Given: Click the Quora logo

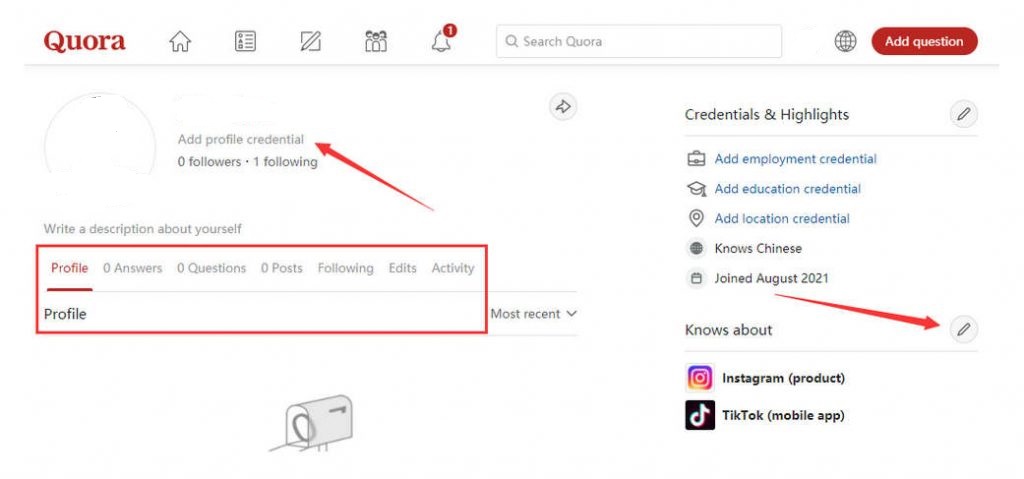Looking at the screenshot, I should [84, 41].
